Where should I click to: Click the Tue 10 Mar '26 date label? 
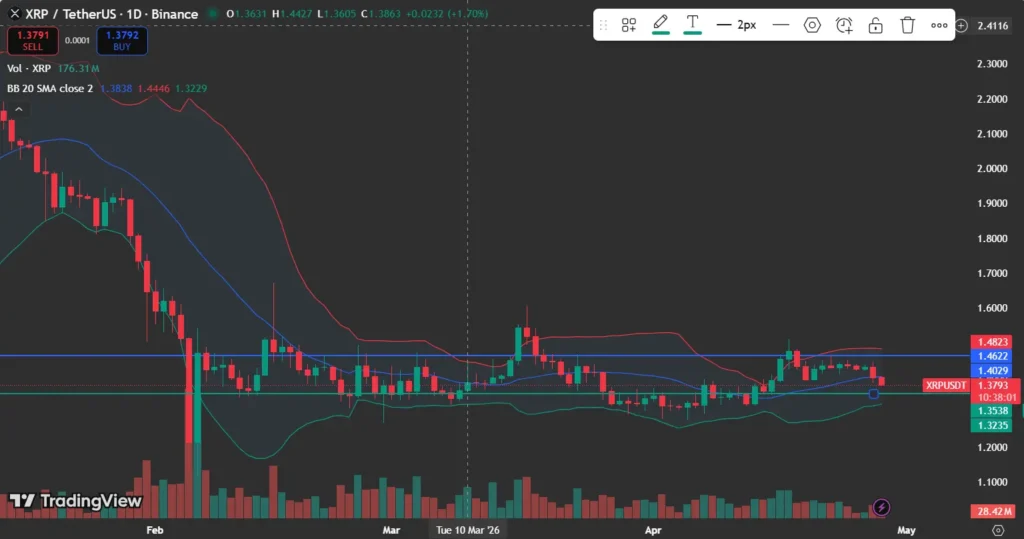(468, 530)
